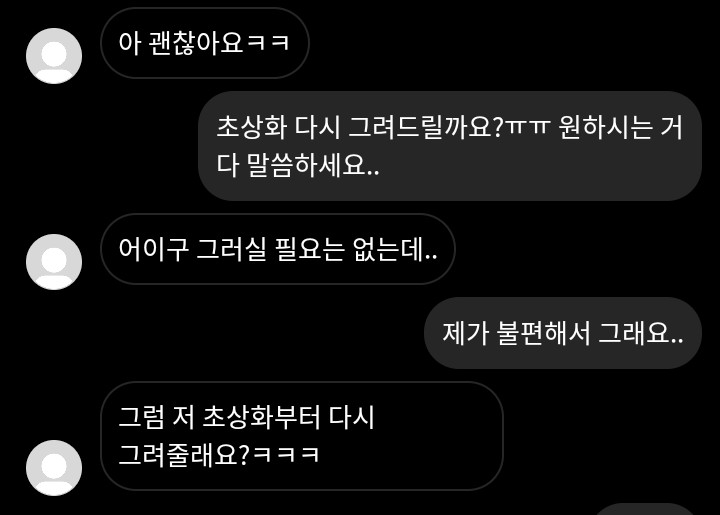The width and height of the screenshot is (720, 515).
Task: Open profile avatar beside "아 괜찮아요ㅋㅋ" message
Action: (x=54, y=56)
